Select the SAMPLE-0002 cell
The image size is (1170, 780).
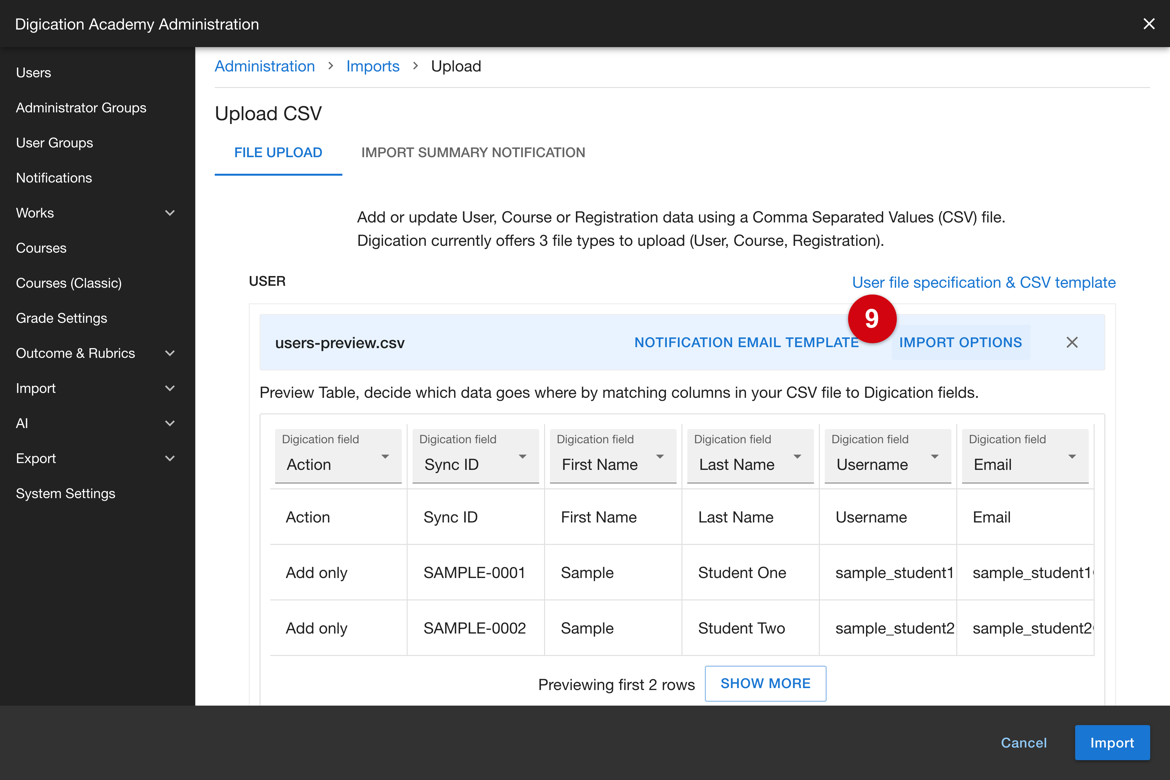point(475,628)
